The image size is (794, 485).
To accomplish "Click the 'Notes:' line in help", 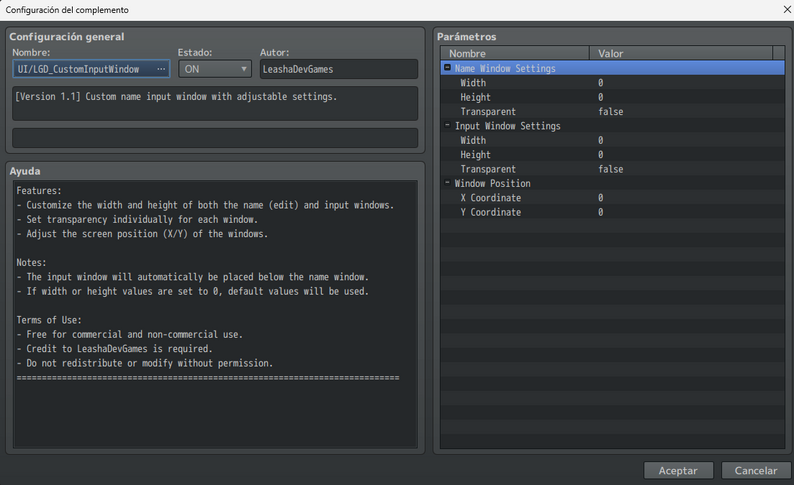I will (31, 263).
